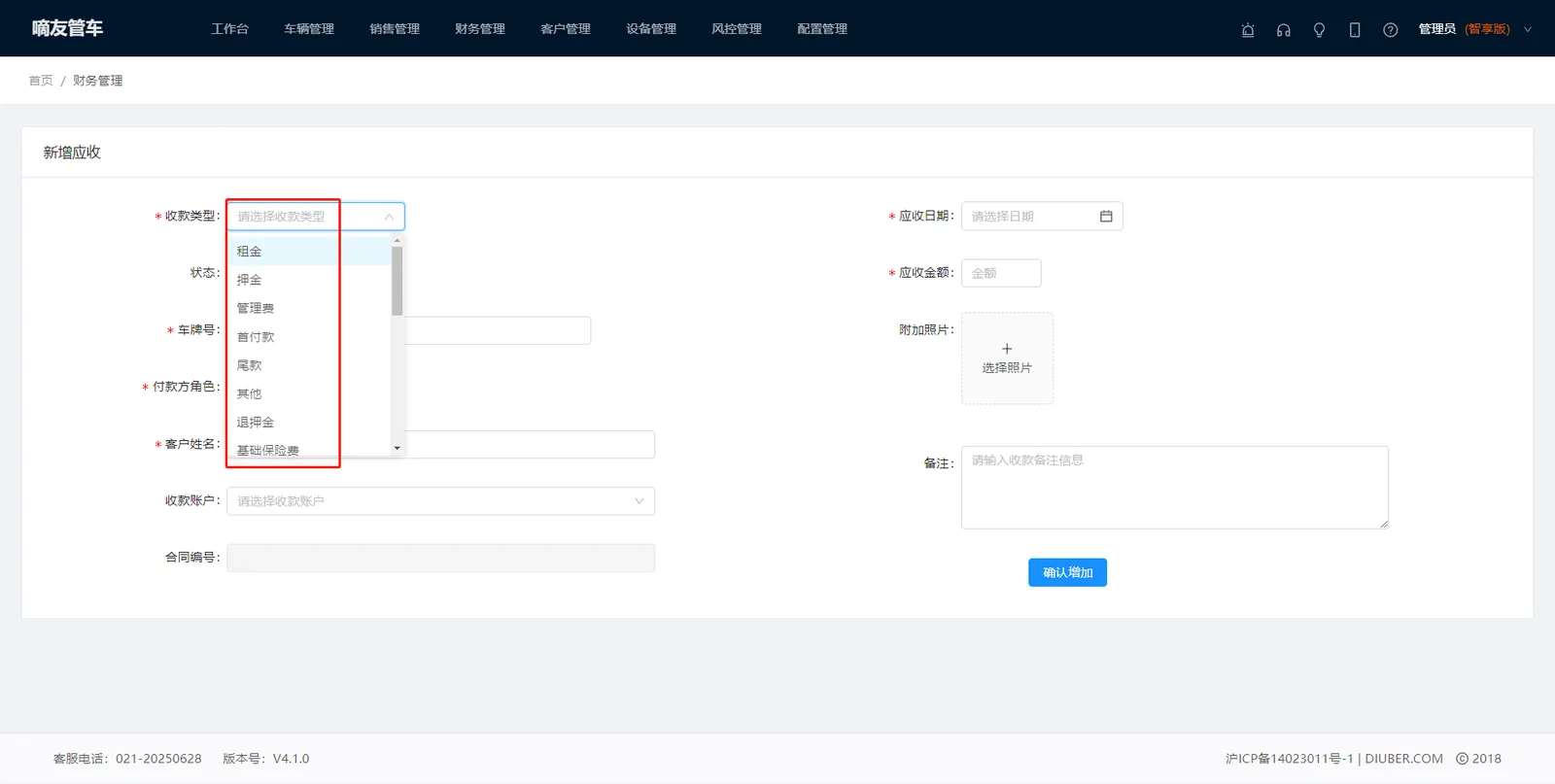Click into the 备注 textarea

(x=1175, y=488)
